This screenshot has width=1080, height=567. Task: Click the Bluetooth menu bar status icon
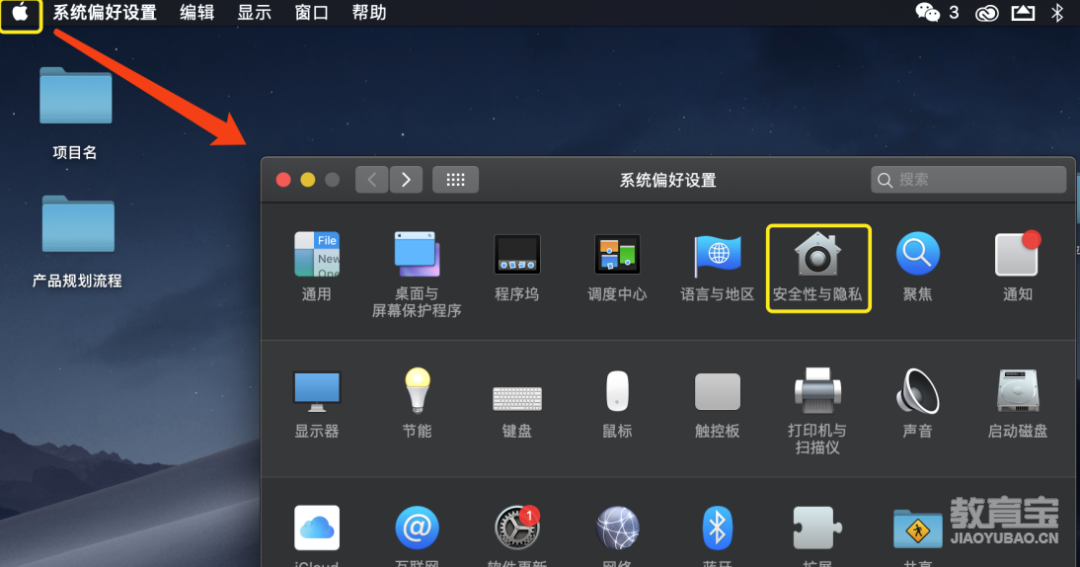pos(1057,12)
